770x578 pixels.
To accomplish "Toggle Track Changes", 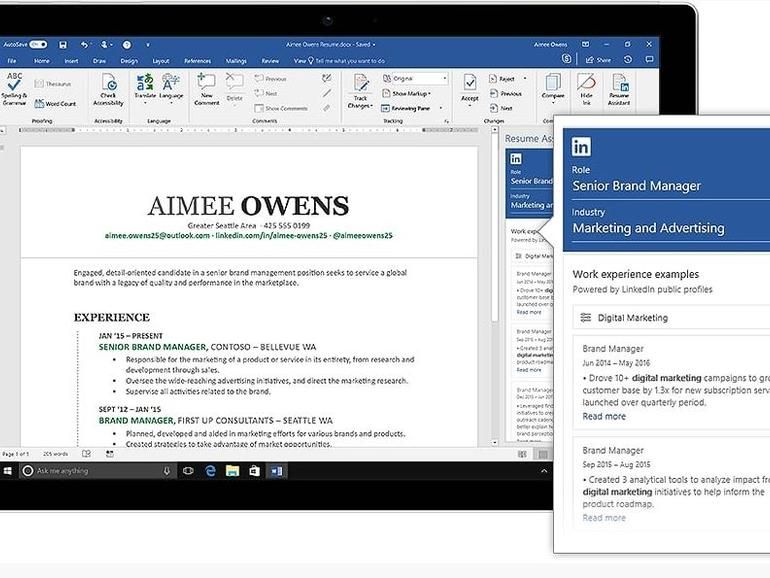I will [x=360, y=91].
